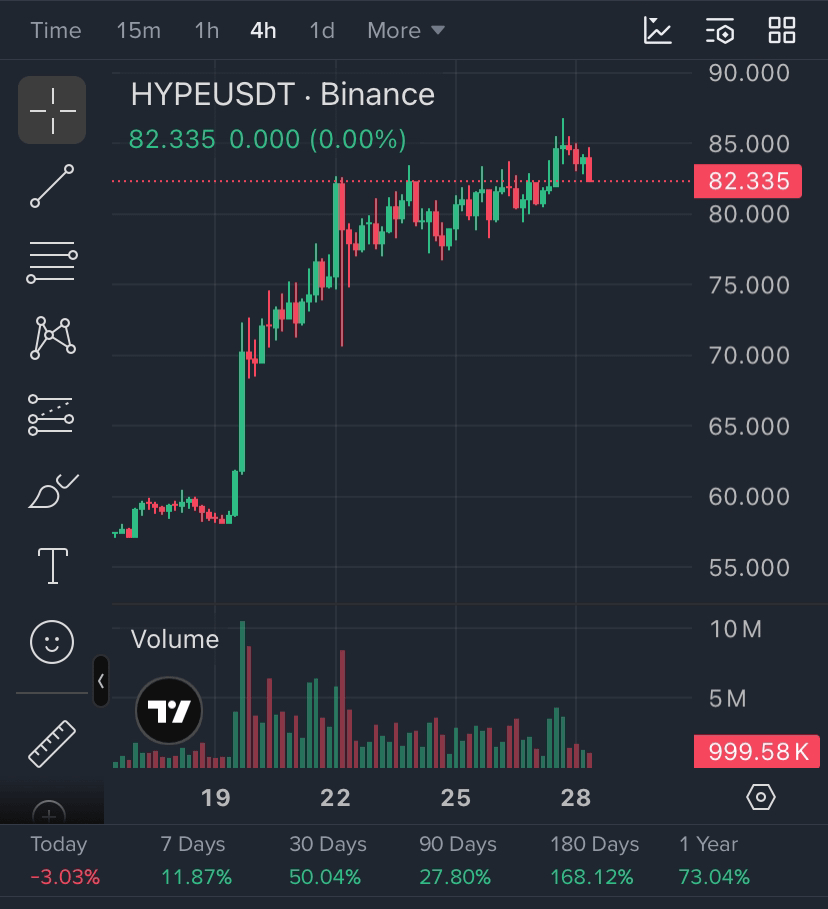Click the 50.04% performance value
The height and width of the screenshot is (909, 828).
point(325,877)
